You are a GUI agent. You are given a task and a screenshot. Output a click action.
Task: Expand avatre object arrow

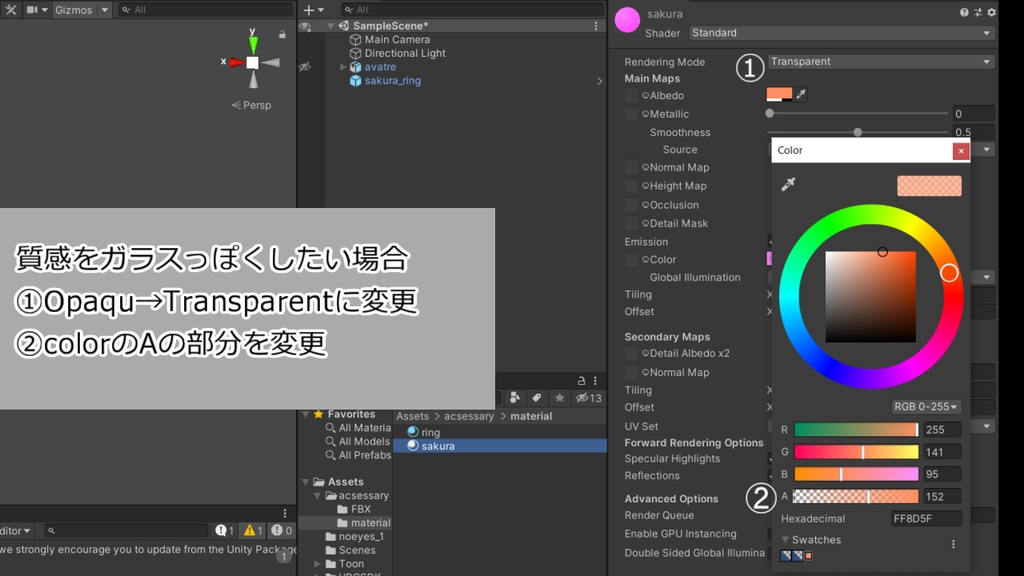point(343,67)
